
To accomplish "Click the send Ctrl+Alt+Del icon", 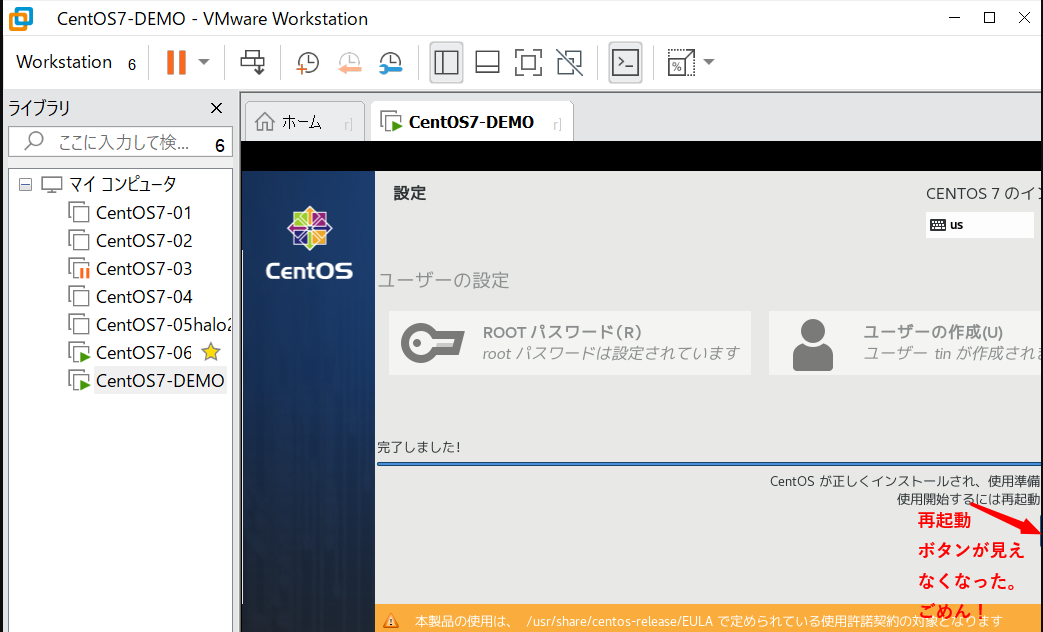I will click(253, 63).
